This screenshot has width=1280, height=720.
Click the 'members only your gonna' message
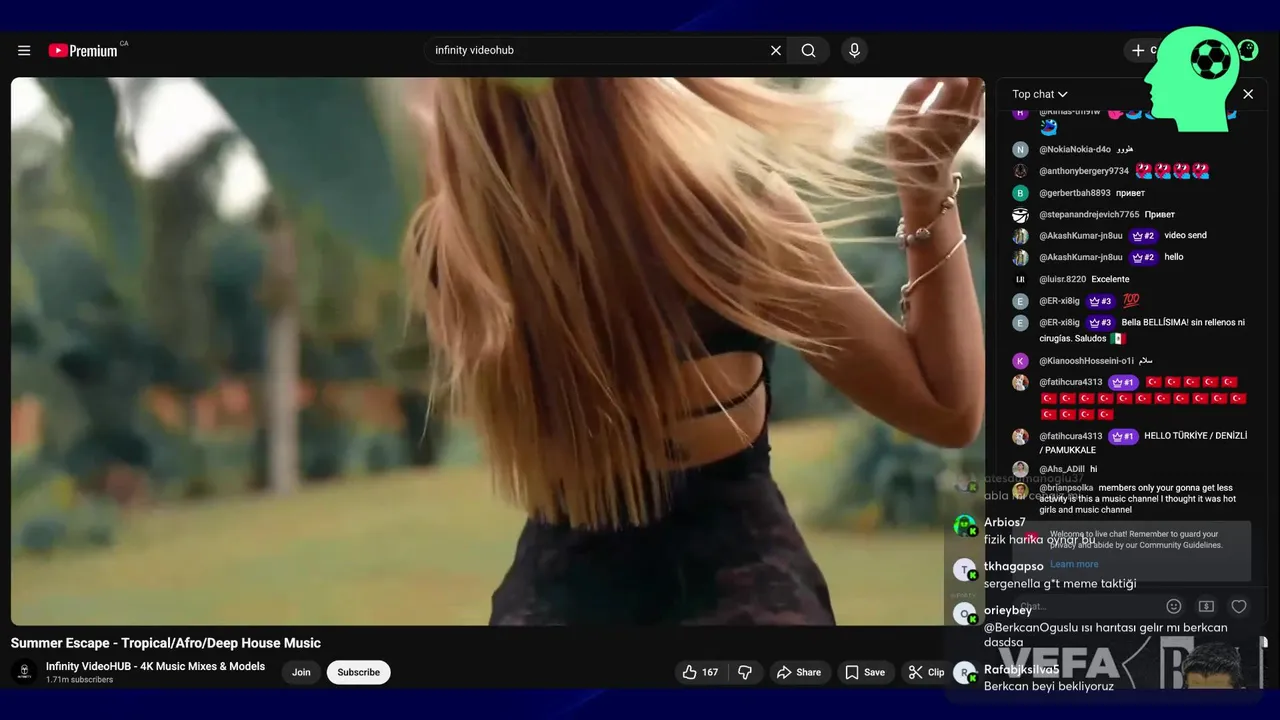1138,499
